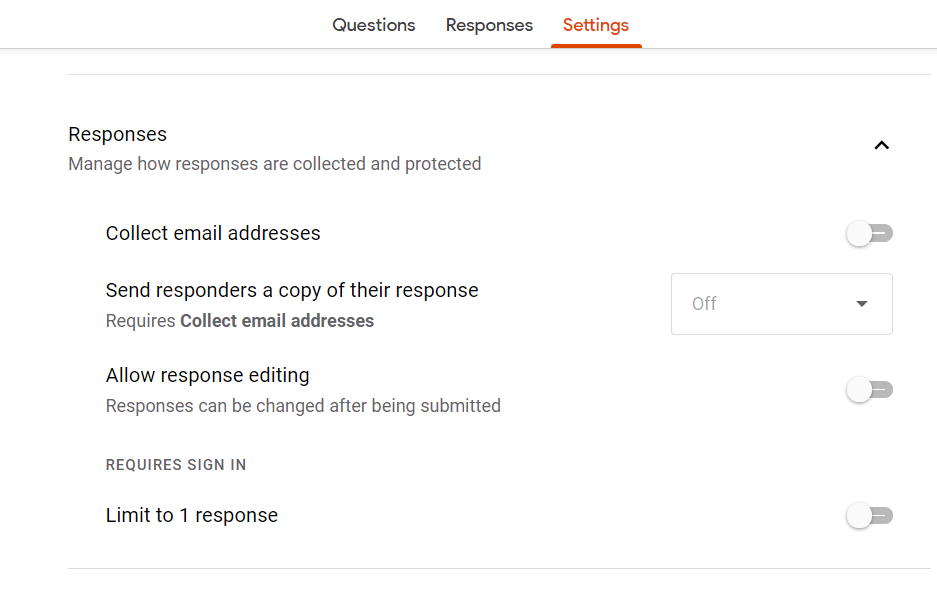Collapse the Responses settings section

pyautogui.click(x=881, y=145)
